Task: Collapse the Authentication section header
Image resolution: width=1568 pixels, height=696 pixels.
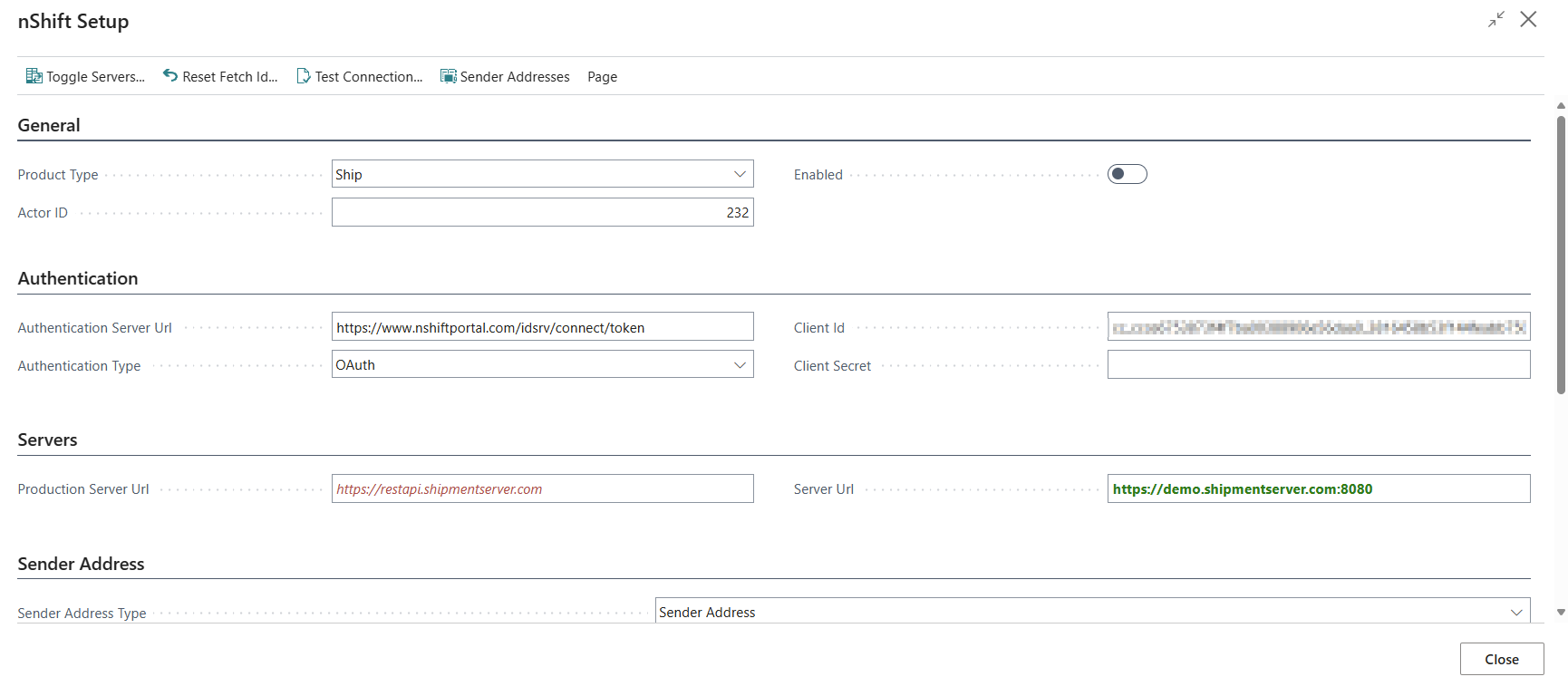Action: 78,278
